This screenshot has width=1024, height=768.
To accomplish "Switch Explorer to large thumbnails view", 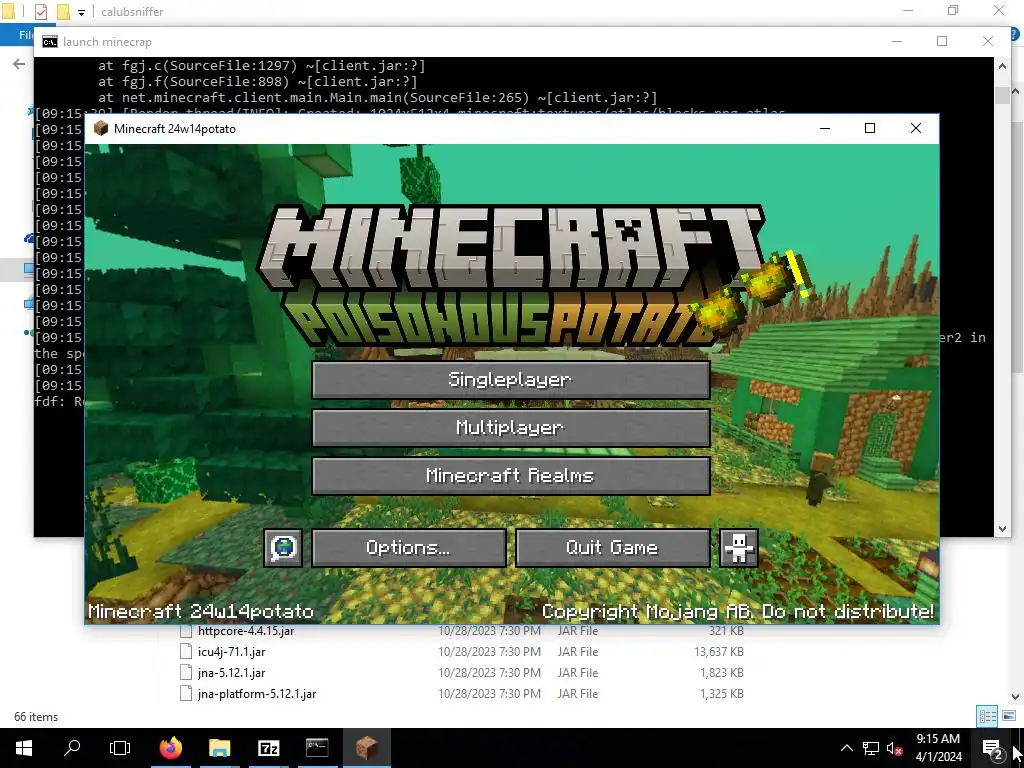I will tap(1008, 716).
